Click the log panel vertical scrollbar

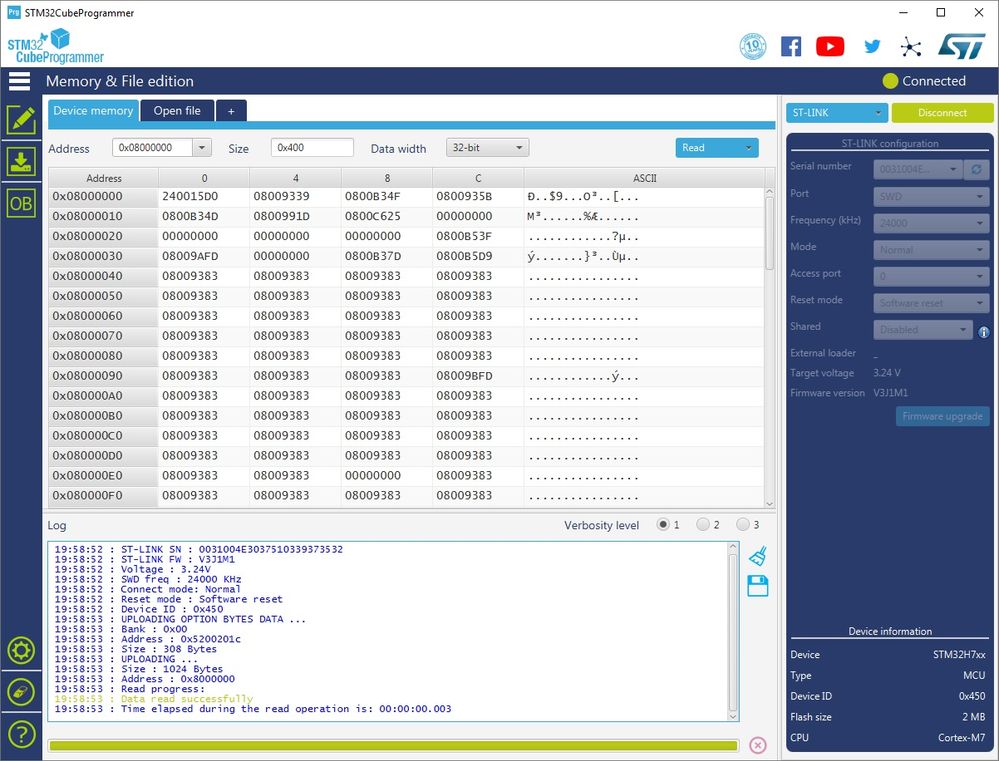pos(733,631)
